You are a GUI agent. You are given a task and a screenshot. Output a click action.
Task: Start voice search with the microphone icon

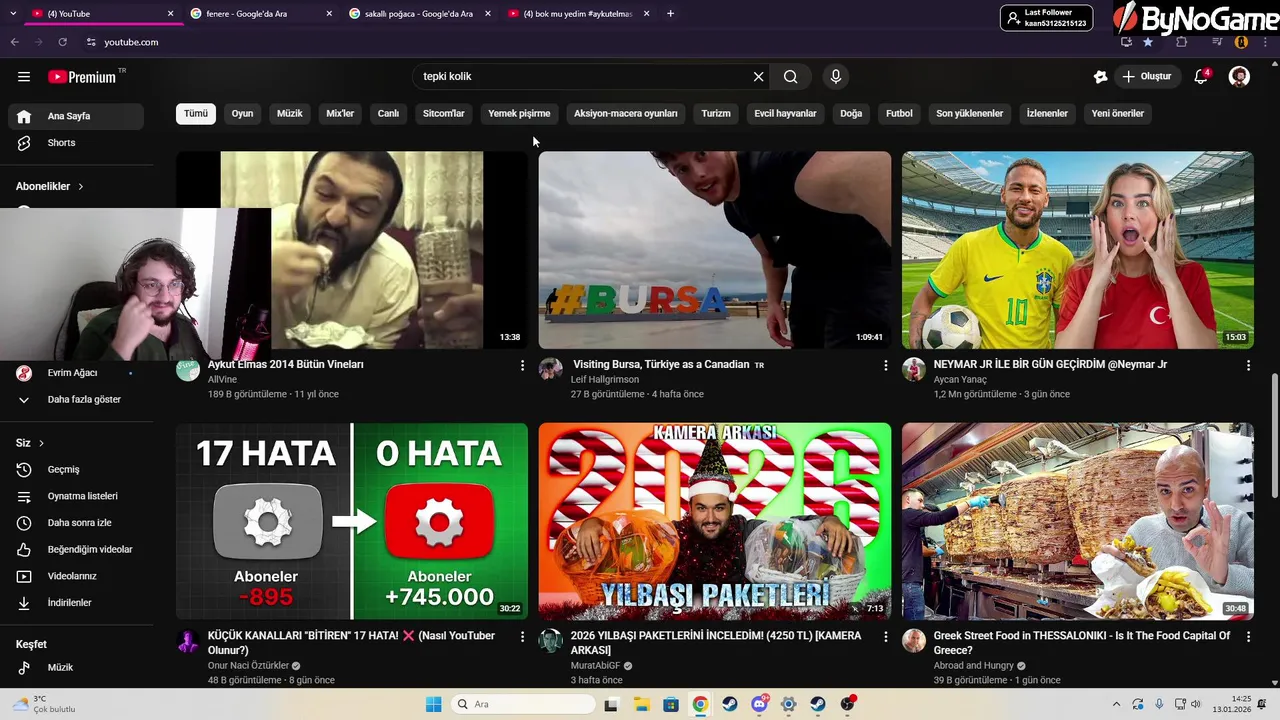[836, 76]
